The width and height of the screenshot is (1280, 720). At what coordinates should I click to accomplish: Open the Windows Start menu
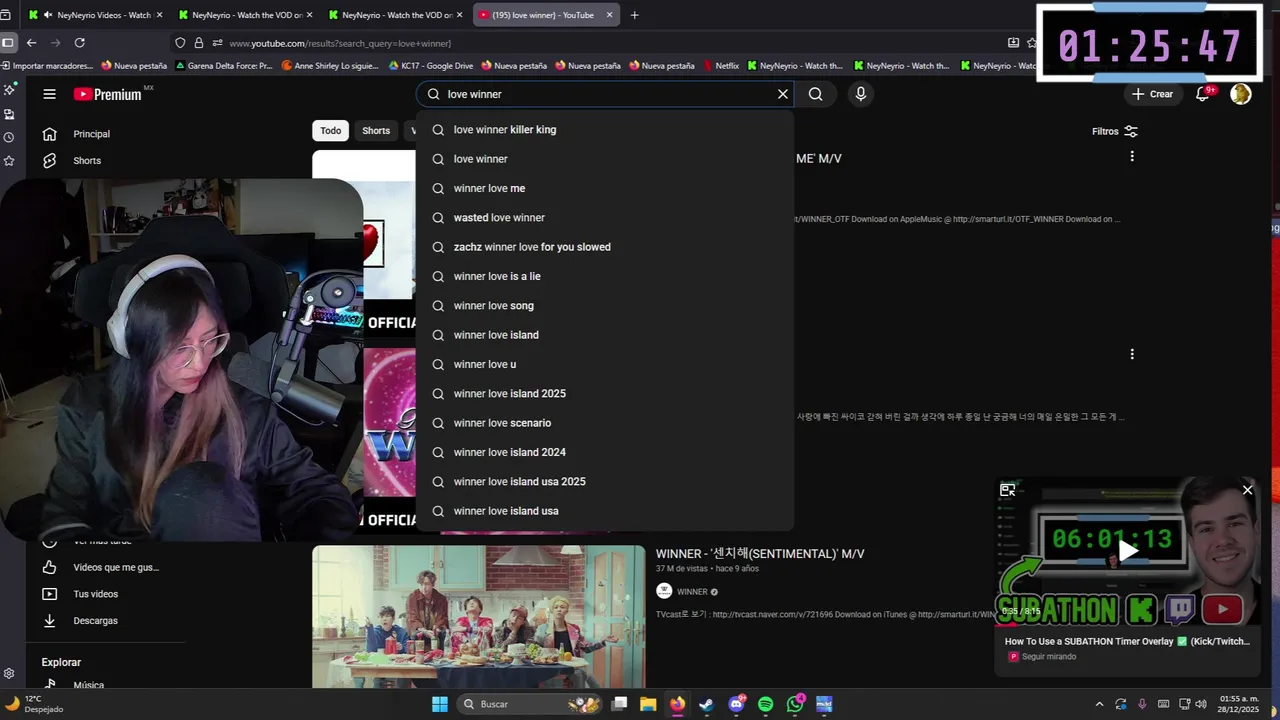[440, 704]
